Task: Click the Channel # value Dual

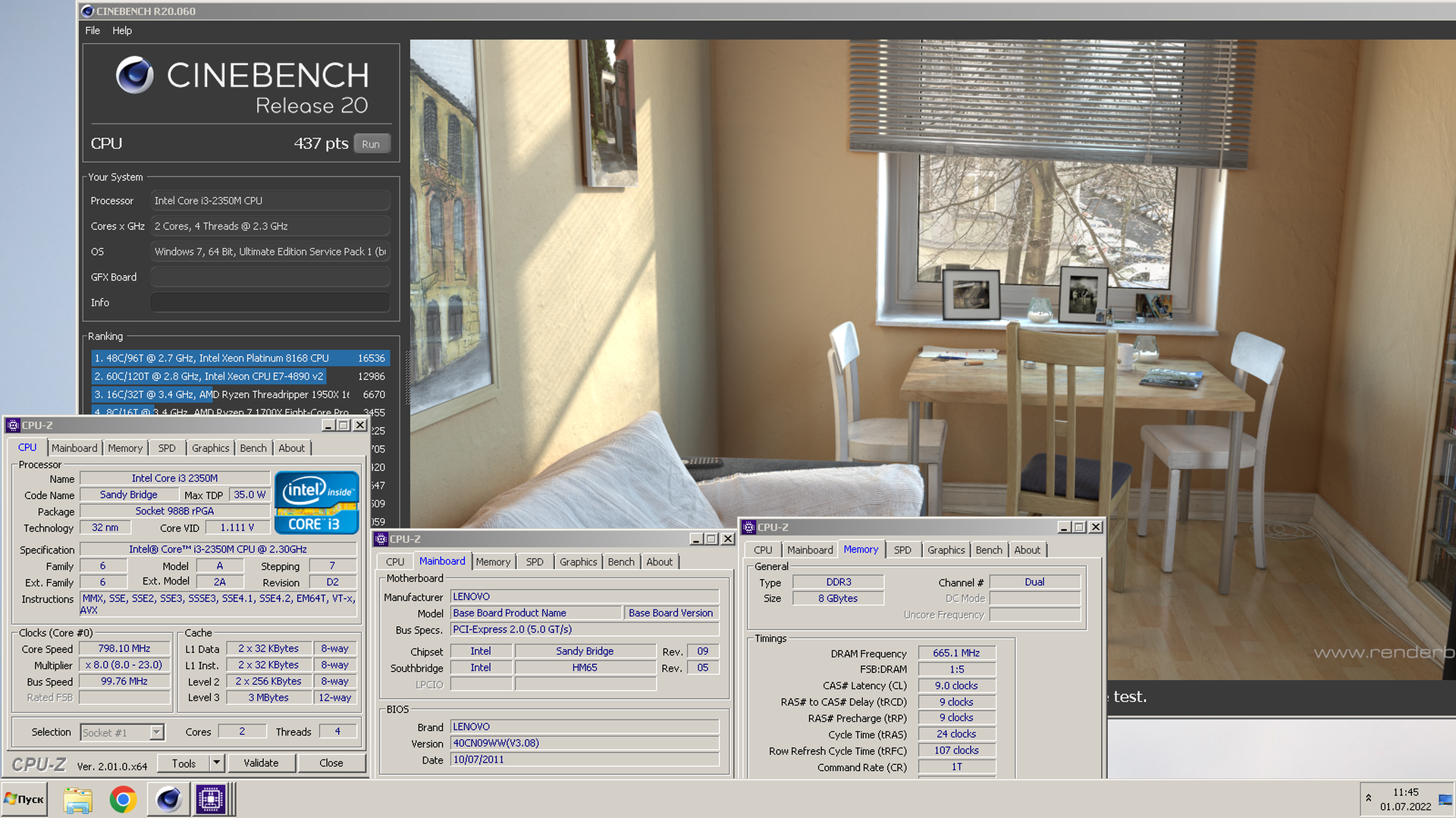Action: pyautogui.click(x=1034, y=582)
